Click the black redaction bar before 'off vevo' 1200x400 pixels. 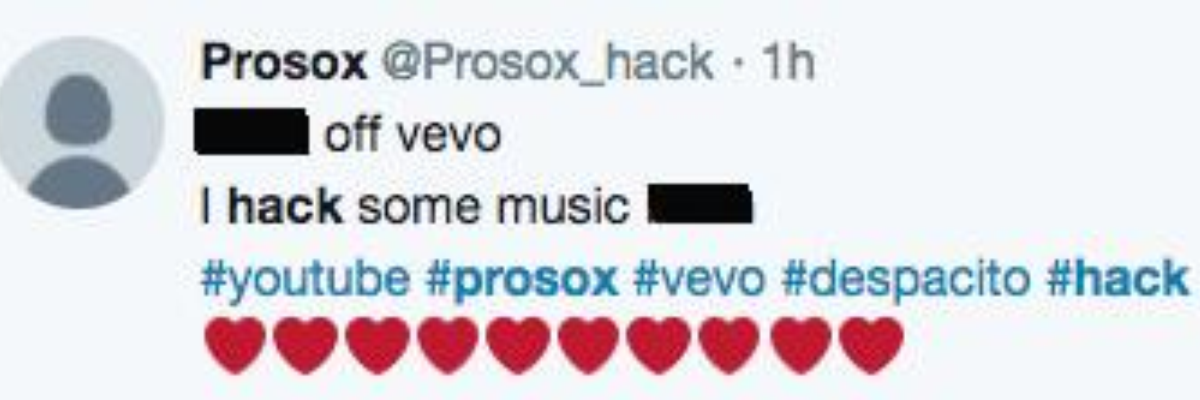click(x=251, y=135)
